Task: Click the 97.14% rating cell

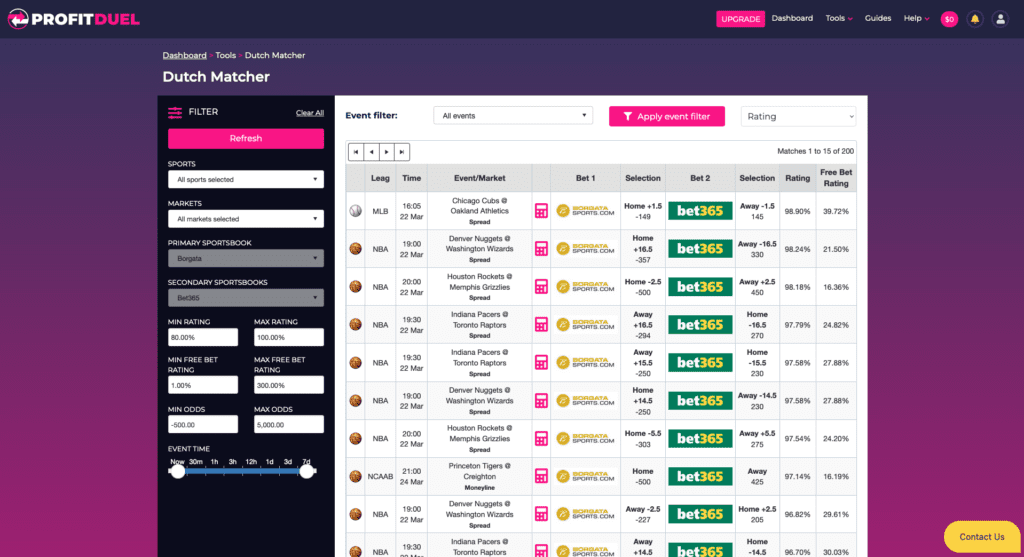Action: click(797, 477)
